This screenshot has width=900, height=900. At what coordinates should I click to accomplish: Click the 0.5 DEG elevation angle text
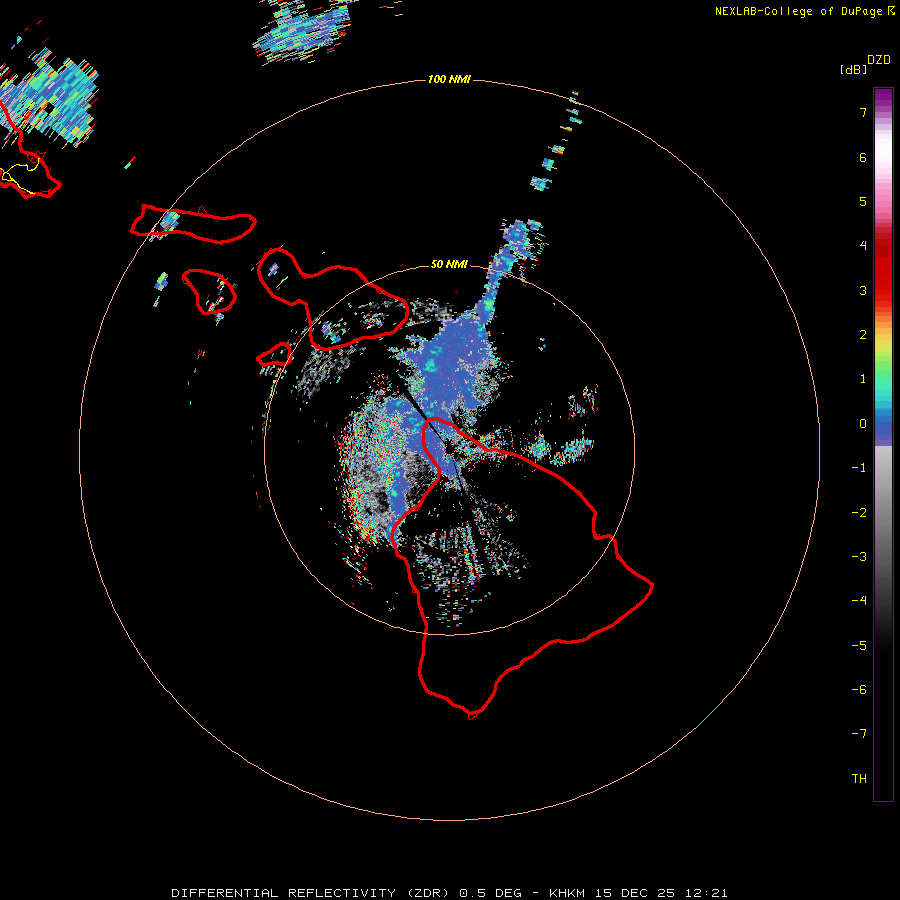[x=490, y=893]
